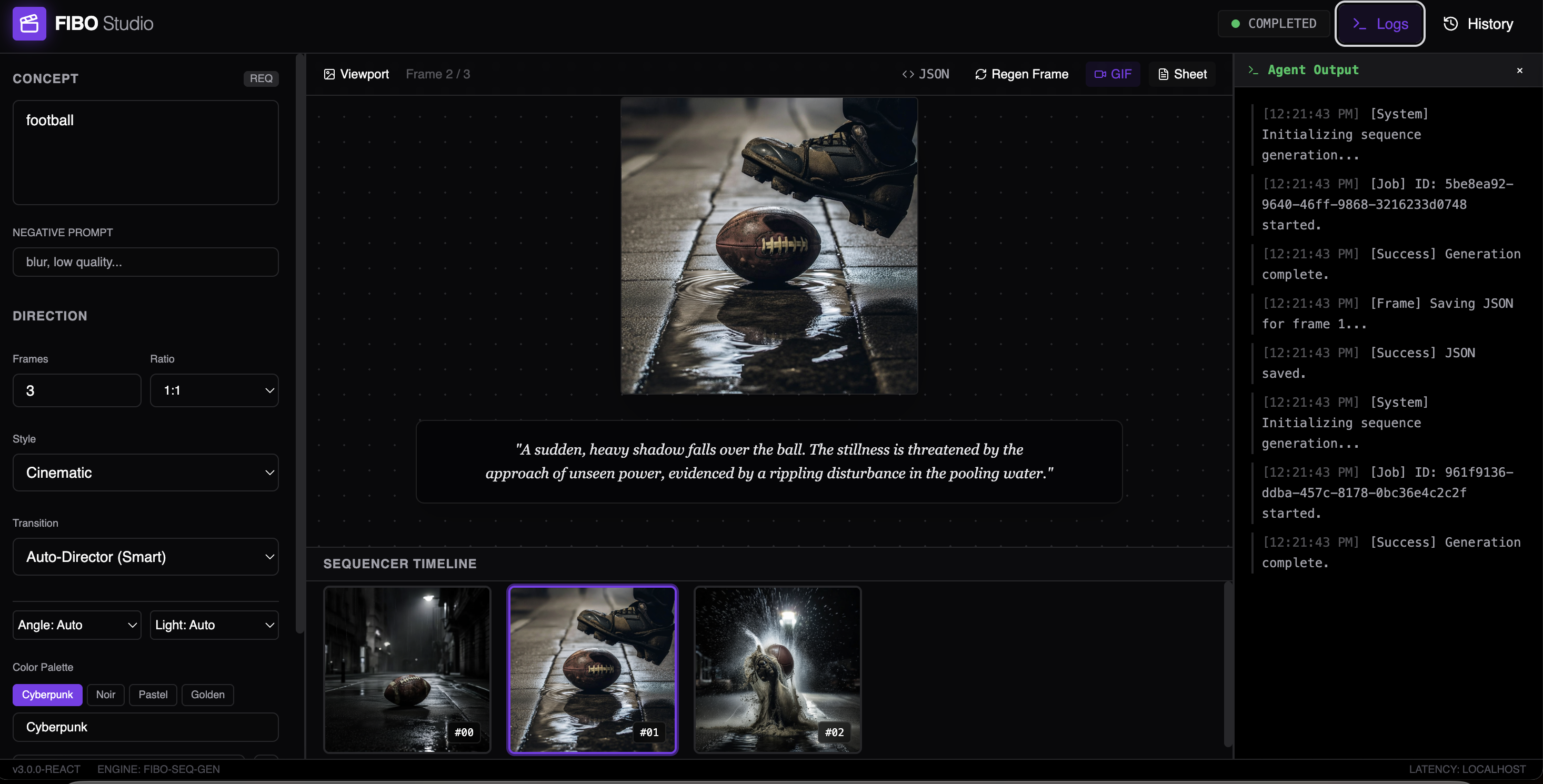Open the Angle: Auto dropdown
1543x784 pixels.
pyautogui.click(x=77, y=625)
